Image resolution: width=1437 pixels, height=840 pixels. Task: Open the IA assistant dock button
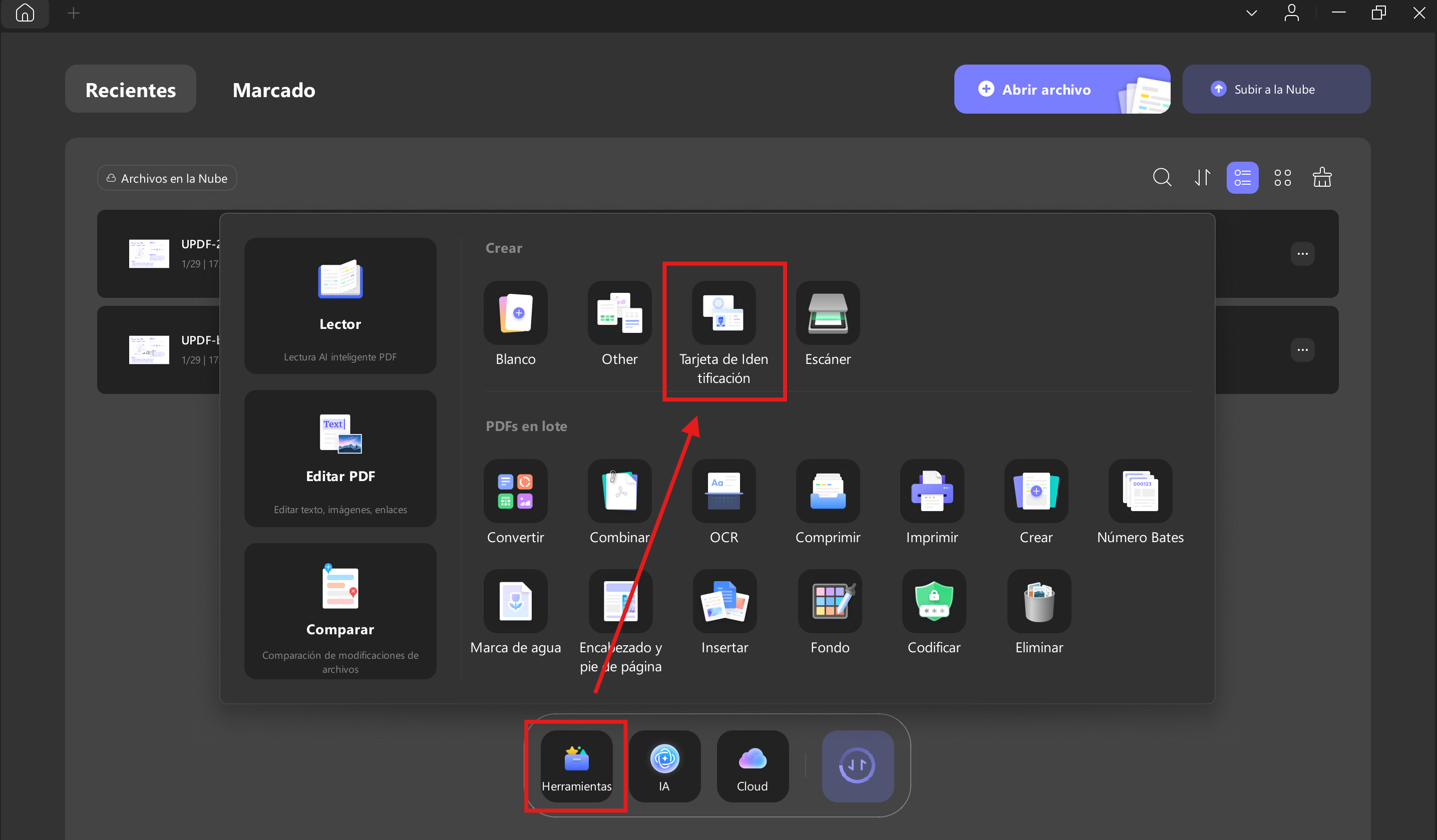pos(664,766)
